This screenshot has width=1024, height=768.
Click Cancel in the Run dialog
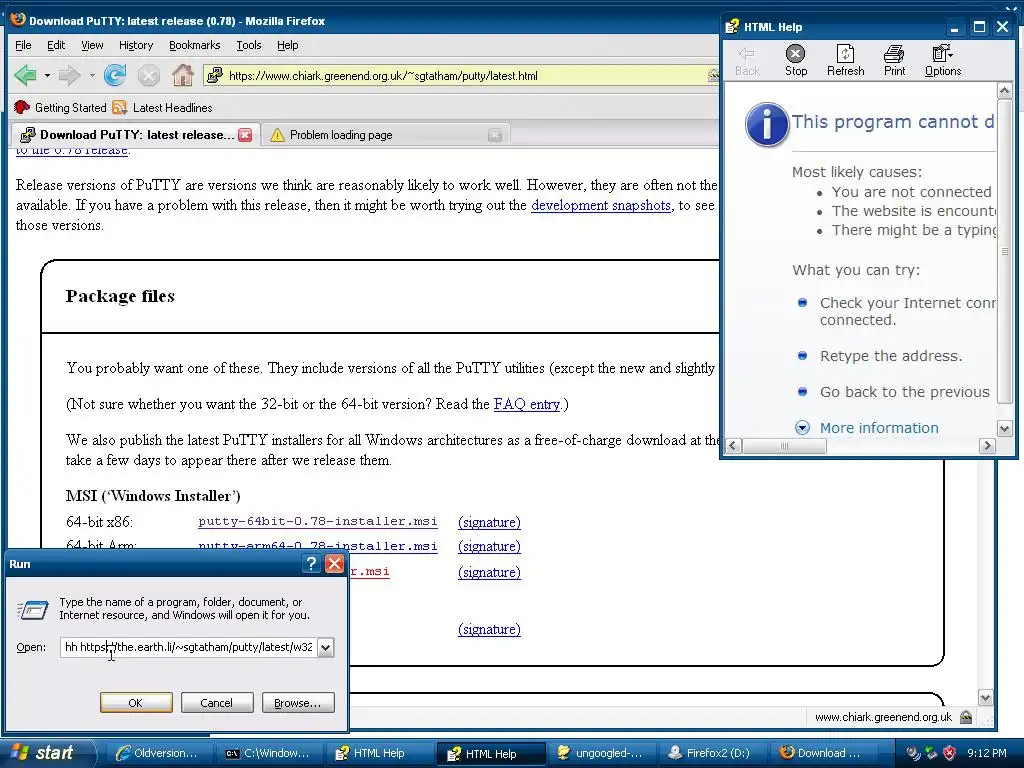(217, 703)
